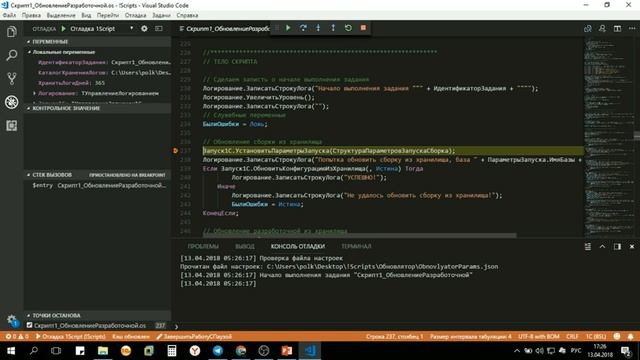Open Telegram from taskbar
The height and width of the screenshot is (360, 640).
tap(218, 351)
